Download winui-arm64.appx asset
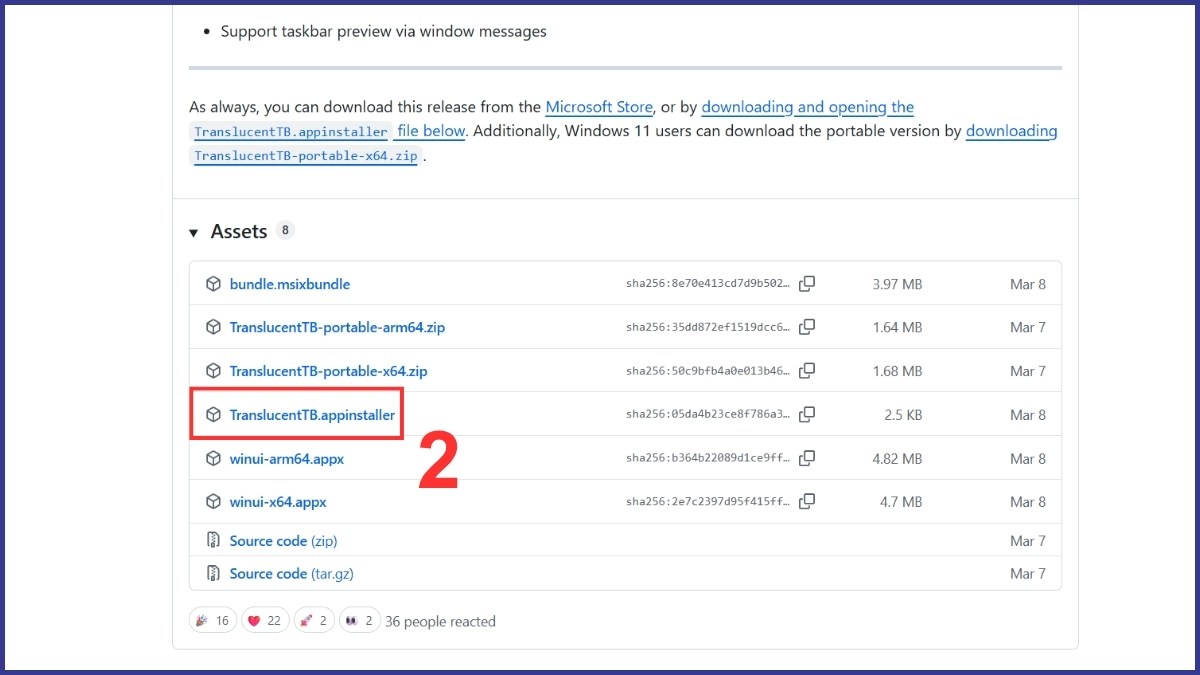The image size is (1200, 675). pyautogui.click(x=286, y=459)
